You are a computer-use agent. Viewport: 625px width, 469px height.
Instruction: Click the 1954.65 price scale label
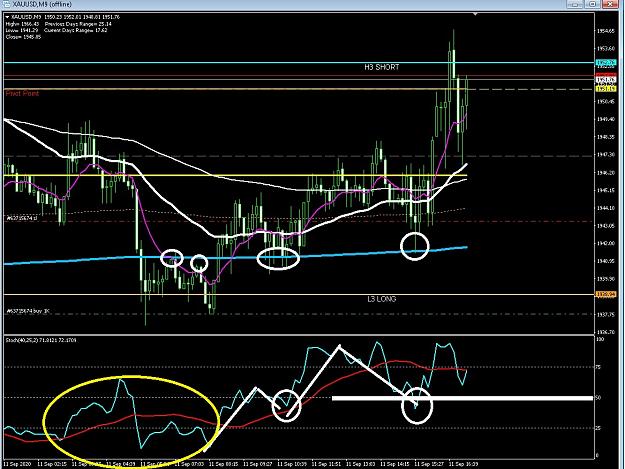point(606,31)
